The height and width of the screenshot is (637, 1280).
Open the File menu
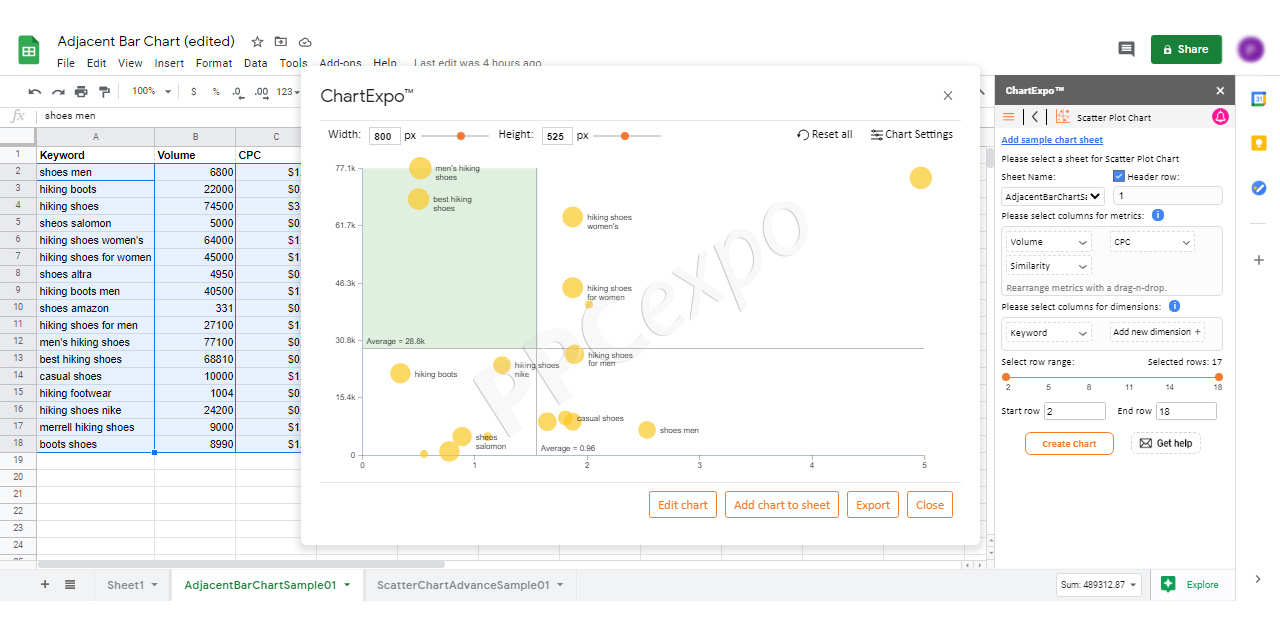tap(66, 63)
